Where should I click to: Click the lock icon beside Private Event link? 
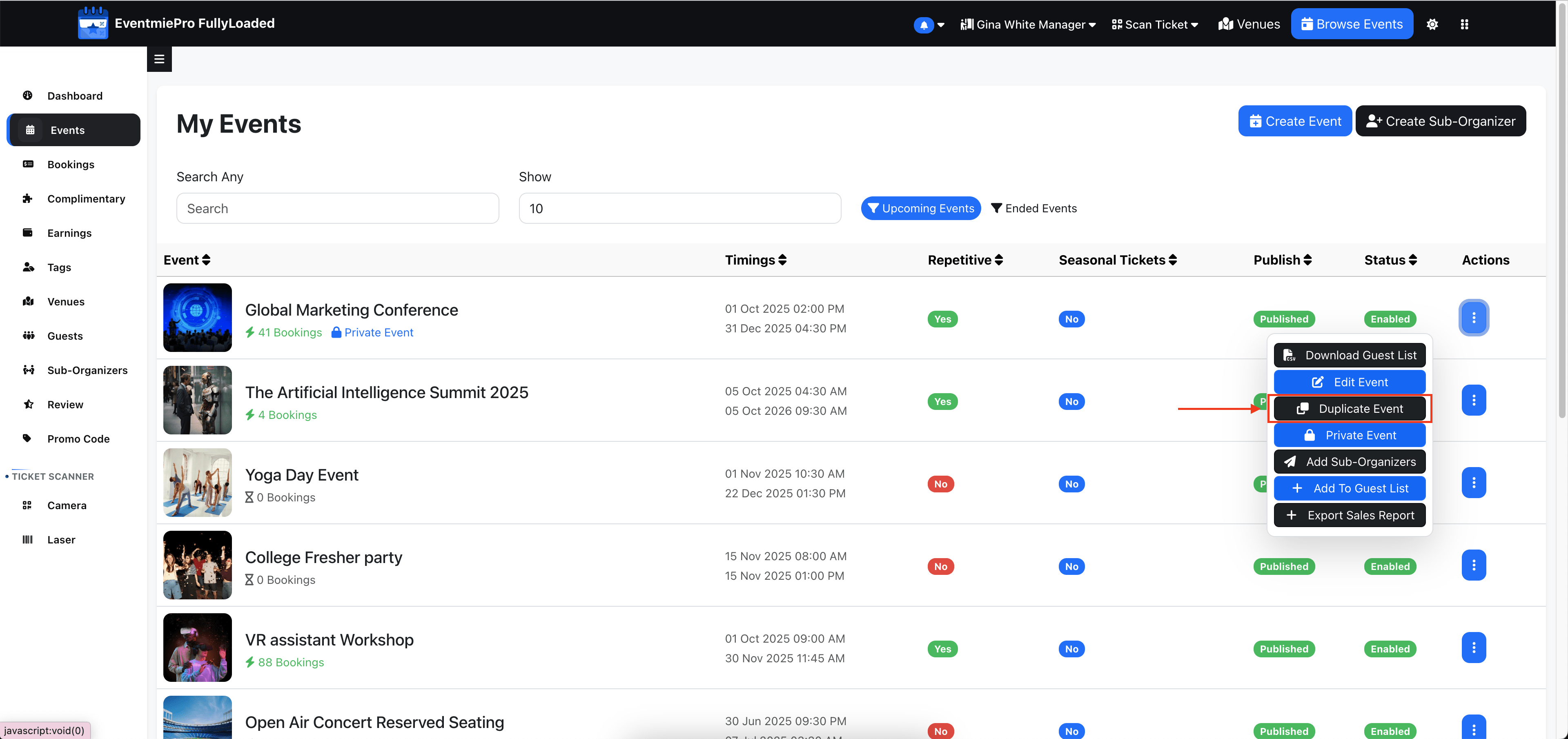pos(336,332)
